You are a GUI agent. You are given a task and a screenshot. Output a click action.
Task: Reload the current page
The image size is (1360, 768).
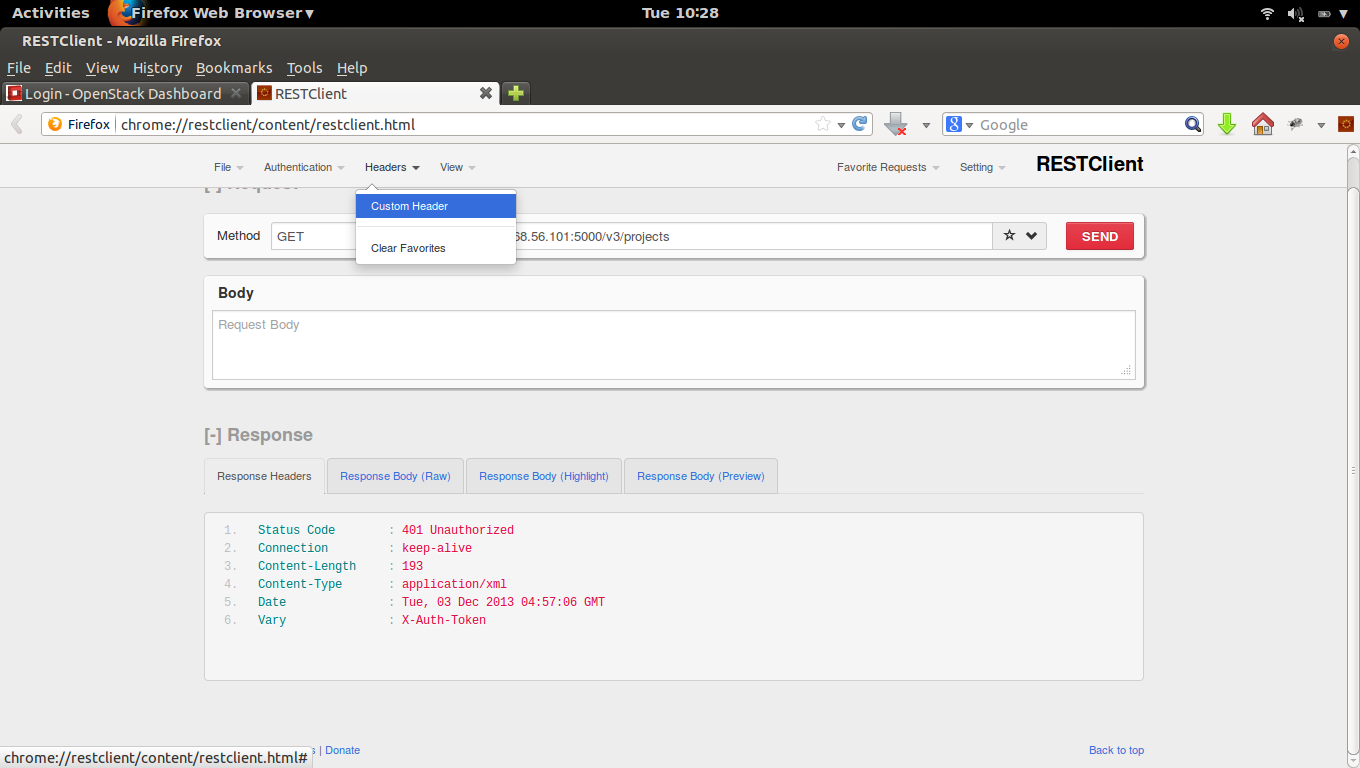coord(859,125)
